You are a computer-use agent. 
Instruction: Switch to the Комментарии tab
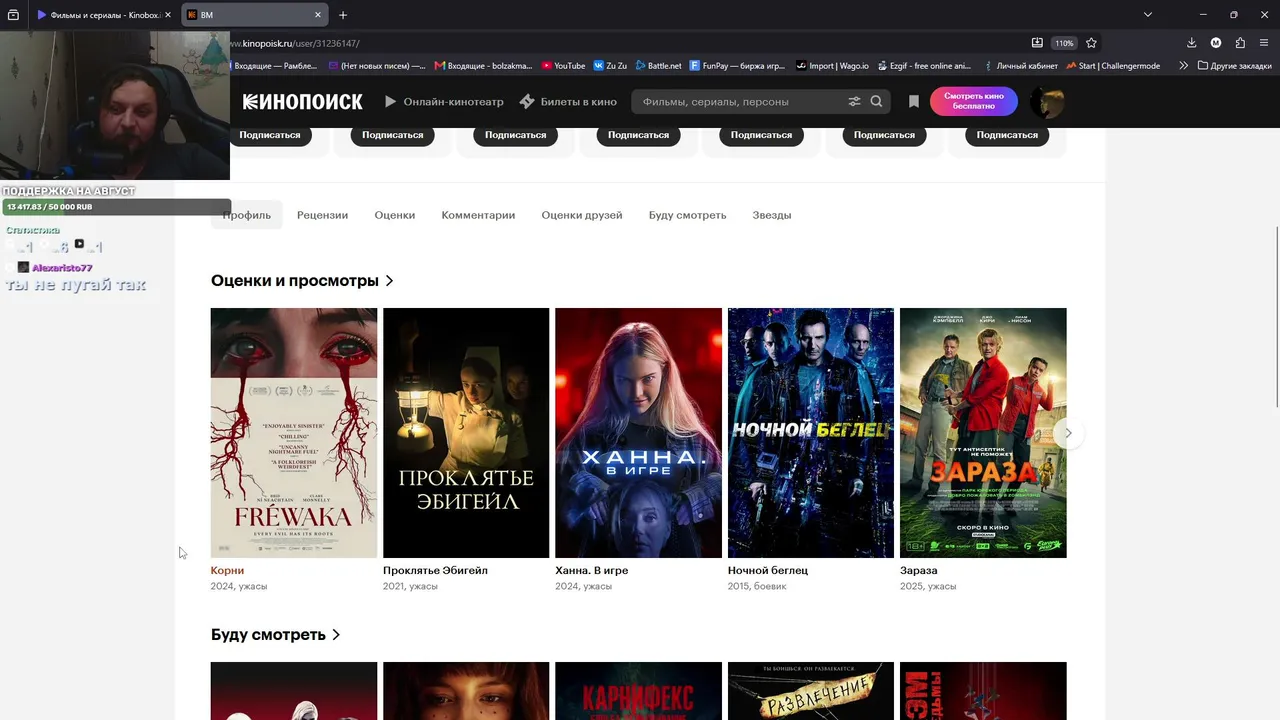(x=478, y=215)
